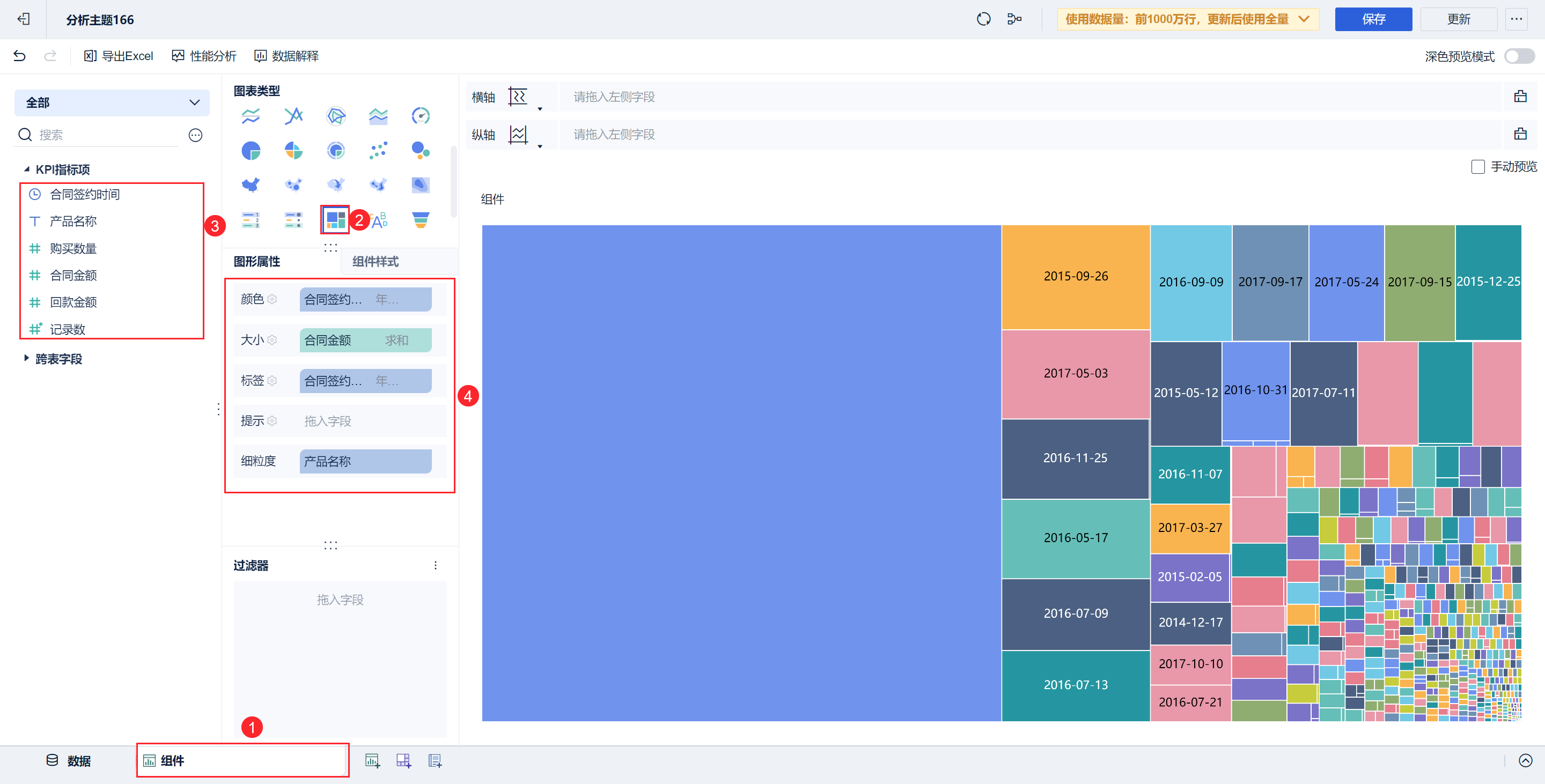Click the orange 2015-09-26 treemap block
This screenshot has width=1545, height=784.
(x=1076, y=276)
